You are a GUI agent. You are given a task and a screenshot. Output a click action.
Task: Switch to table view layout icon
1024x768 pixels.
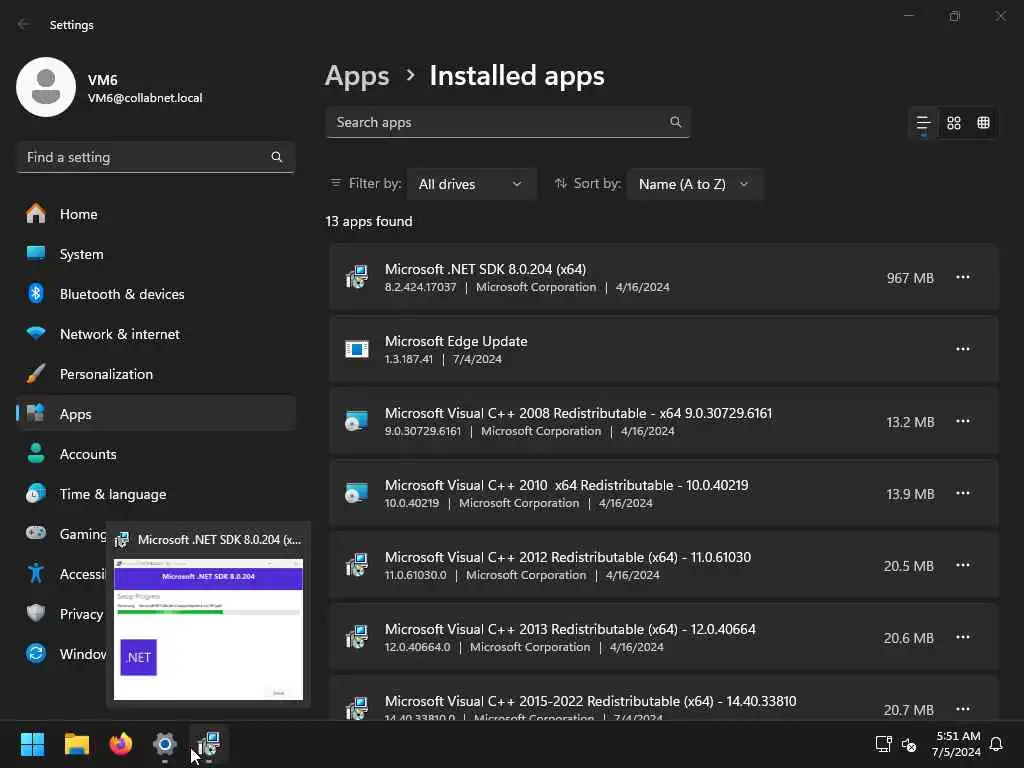point(984,123)
